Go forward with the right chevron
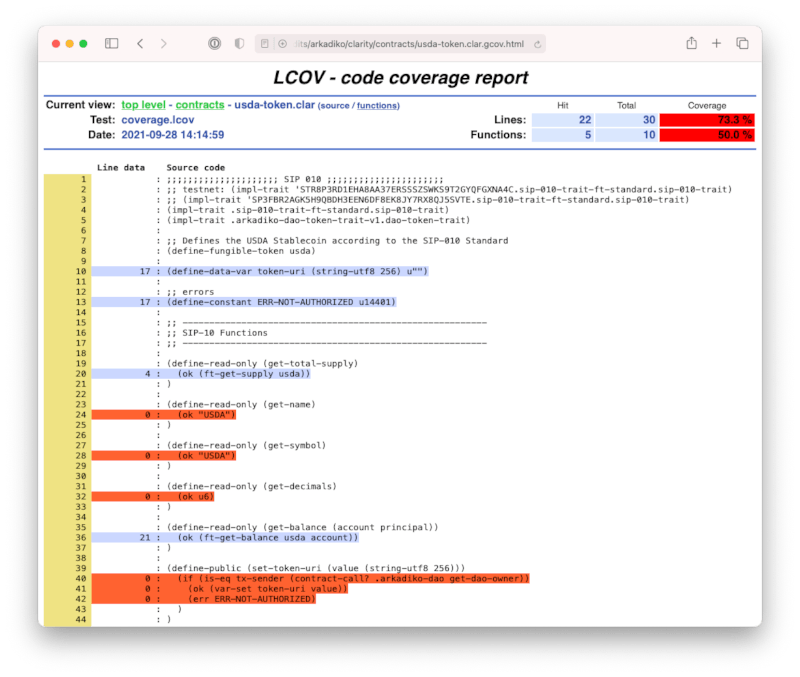Image resolution: width=800 pixels, height=677 pixels. tap(163, 43)
